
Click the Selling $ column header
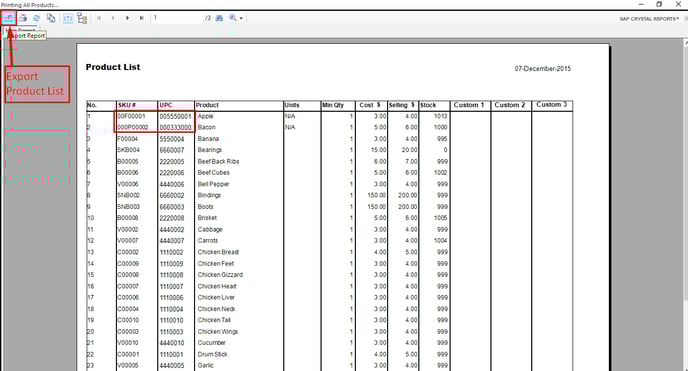pos(402,105)
